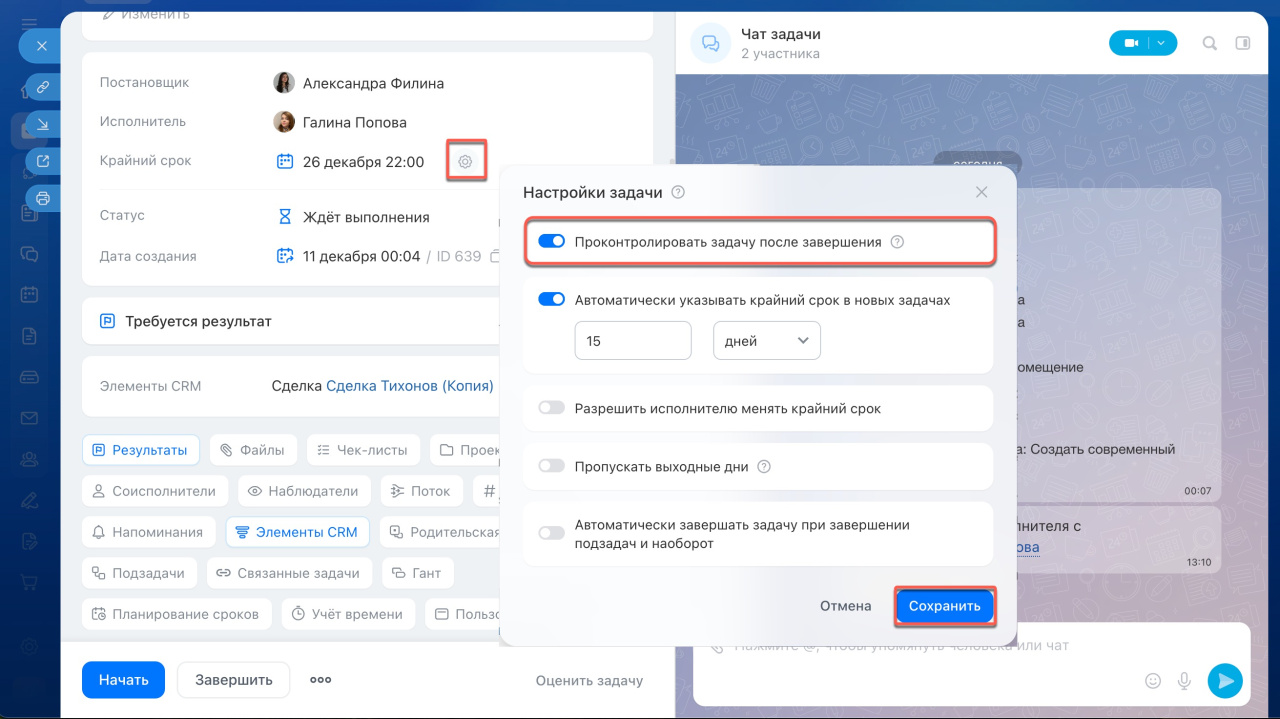Toggle skip weekends option
The image size is (1280, 719).
pos(551,466)
